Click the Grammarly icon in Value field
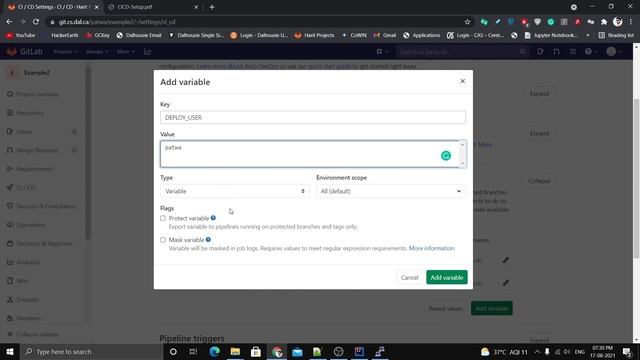 click(446, 156)
